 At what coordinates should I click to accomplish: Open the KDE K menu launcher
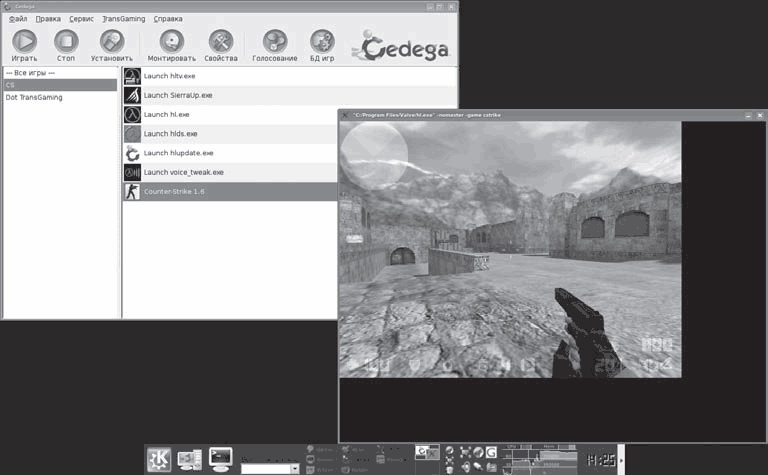[158, 459]
